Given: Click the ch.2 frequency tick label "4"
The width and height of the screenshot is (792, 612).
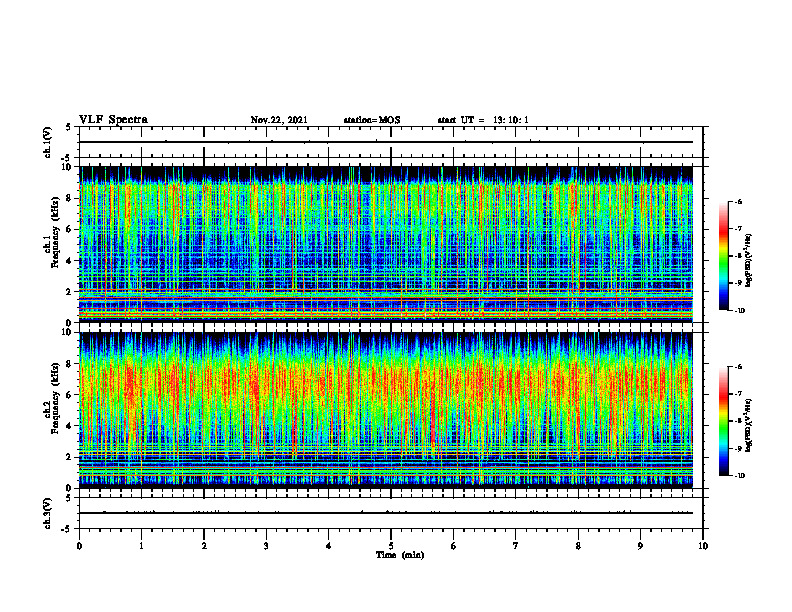Looking at the screenshot, I should coord(70,426).
